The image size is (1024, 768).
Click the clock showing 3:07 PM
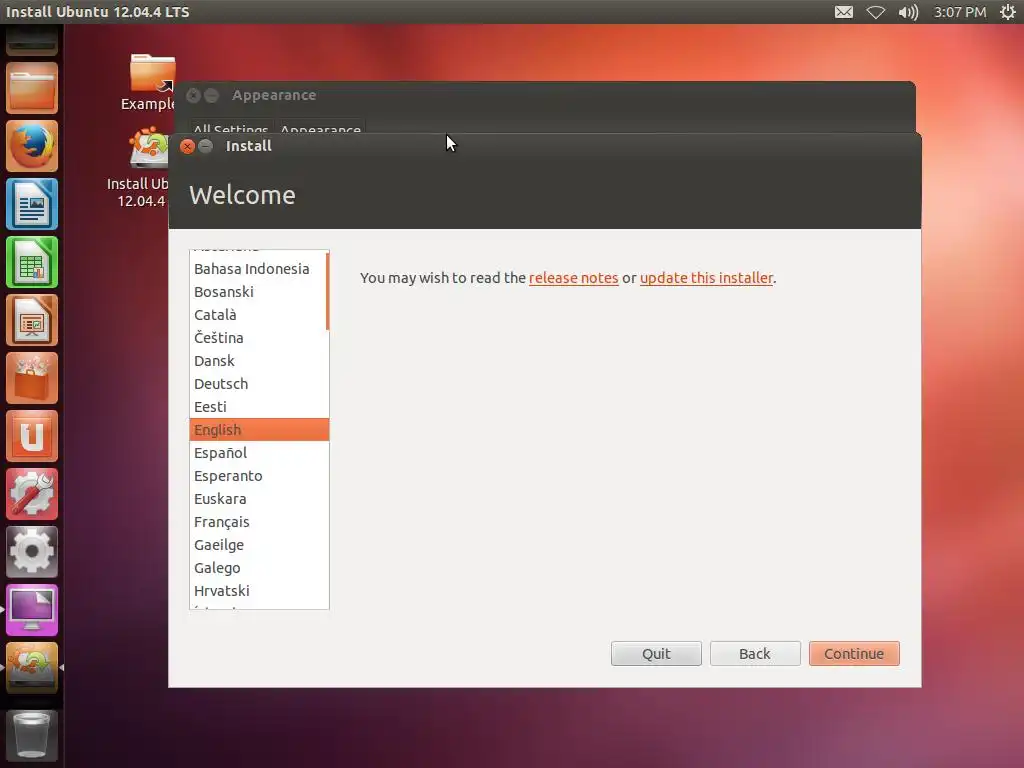(959, 12)
